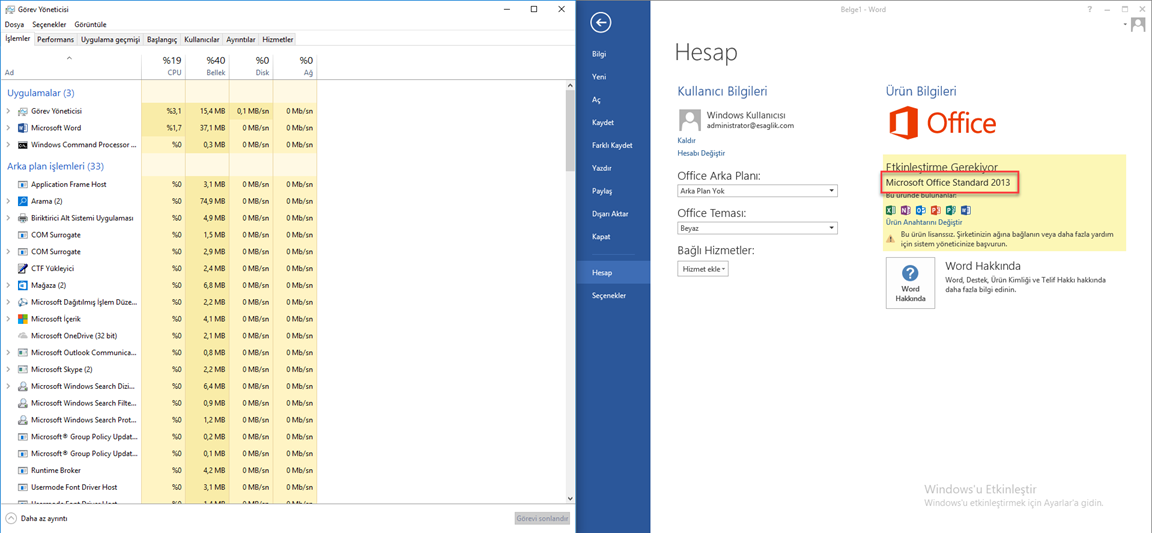Switch to the Performans tab
This screenshot has height=533, width=1152.
[x=56, y=40]
